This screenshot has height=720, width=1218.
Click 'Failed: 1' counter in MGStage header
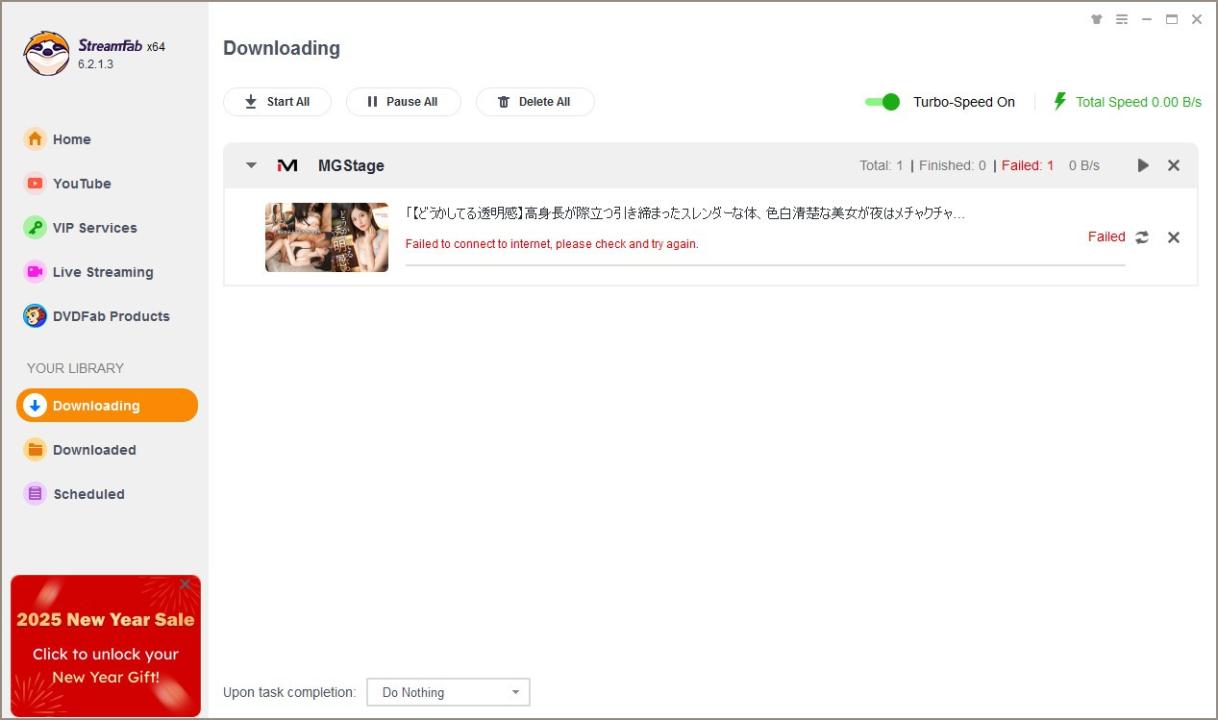[x=1028, y=166]
